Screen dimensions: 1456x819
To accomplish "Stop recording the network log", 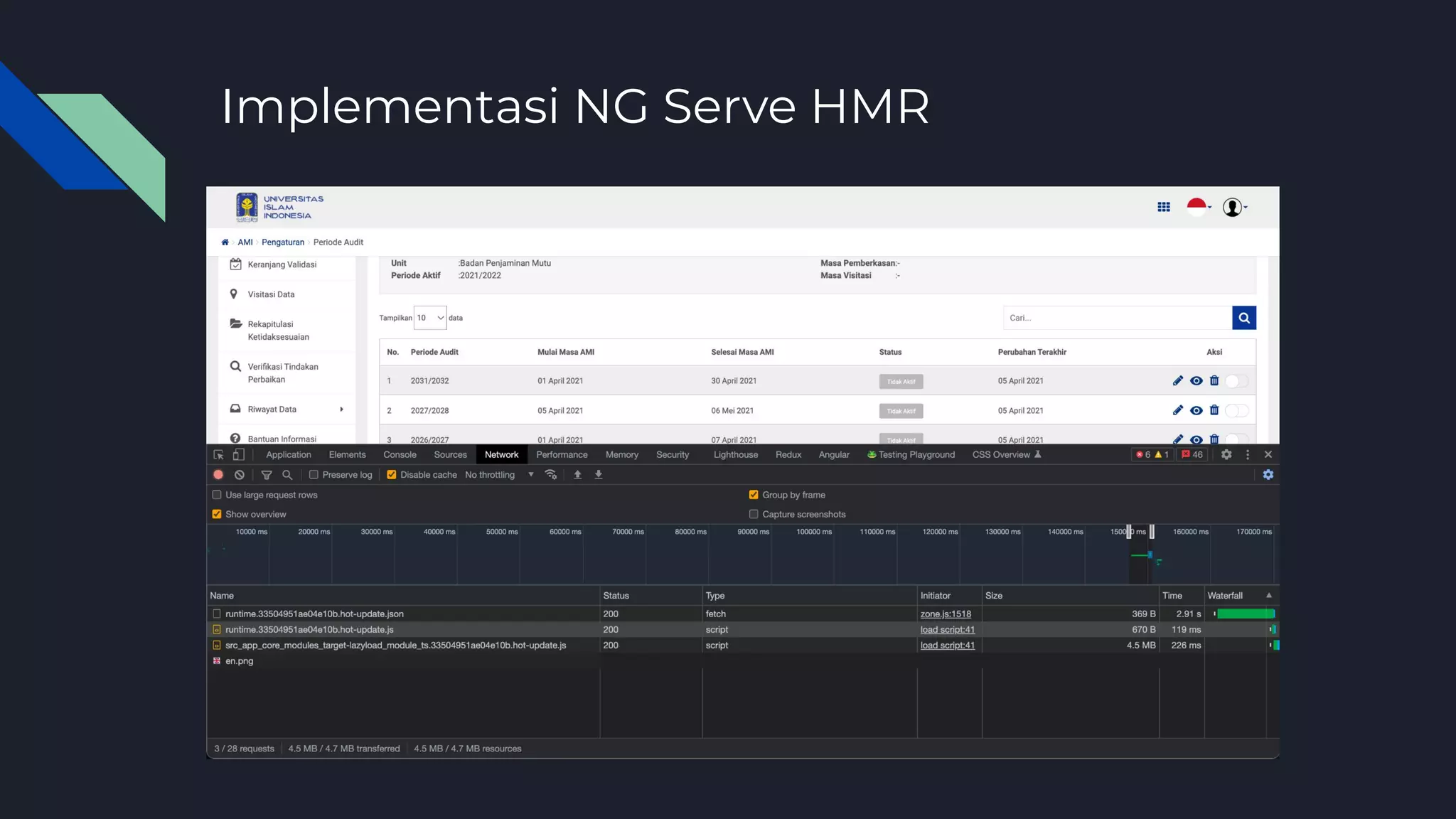I will (x=218, y=475).
